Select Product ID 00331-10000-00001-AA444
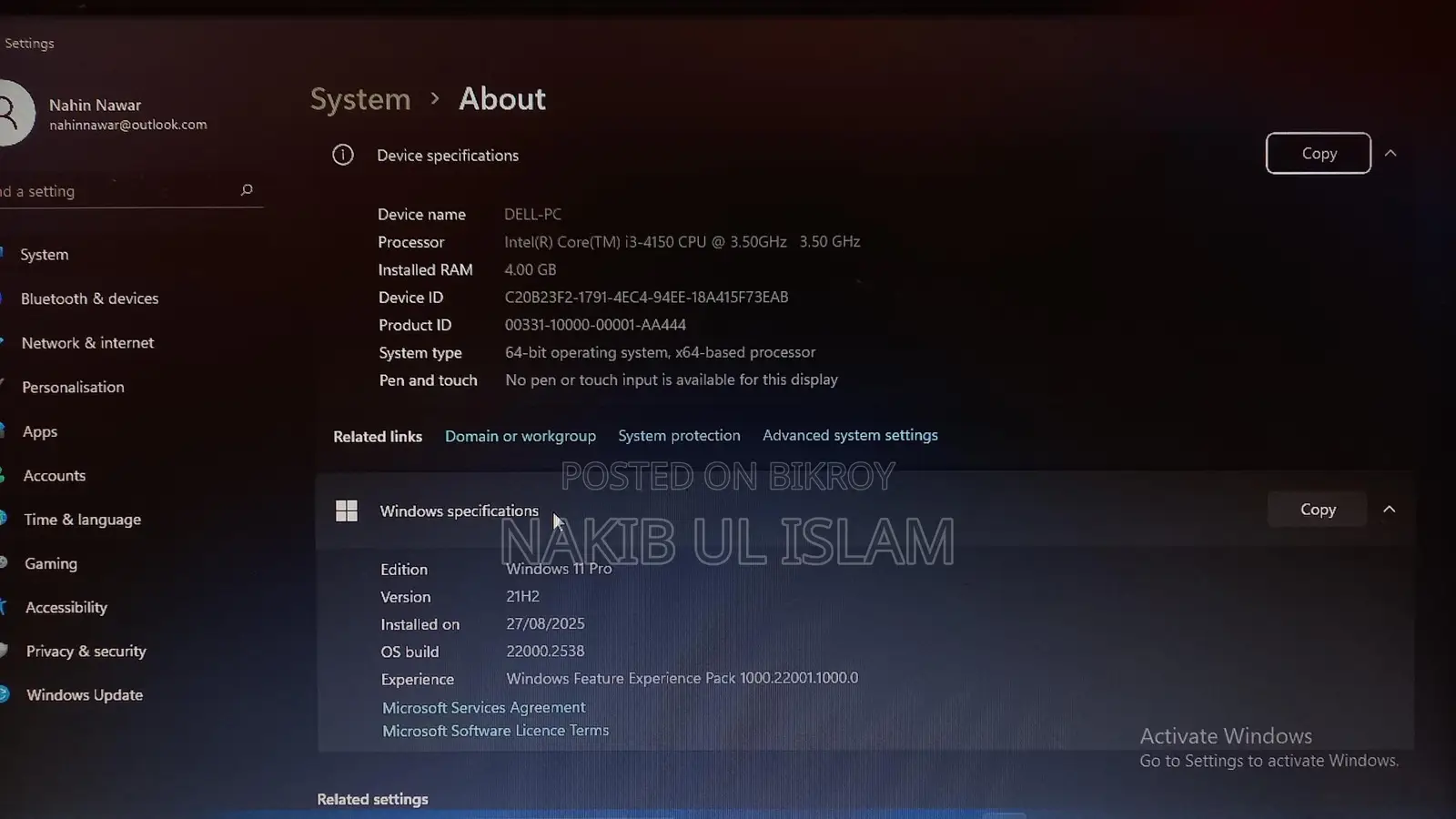The height and width of the screenshot is (819, 1456). point(595,325)
